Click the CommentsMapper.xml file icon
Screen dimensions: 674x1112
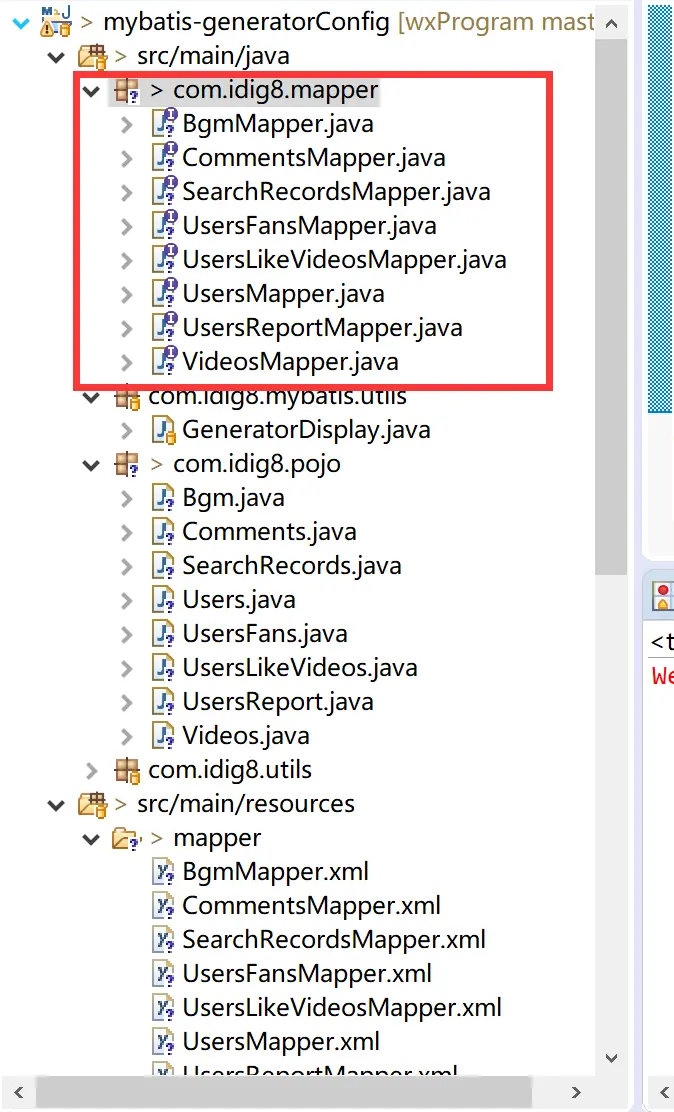pos(164,906)
